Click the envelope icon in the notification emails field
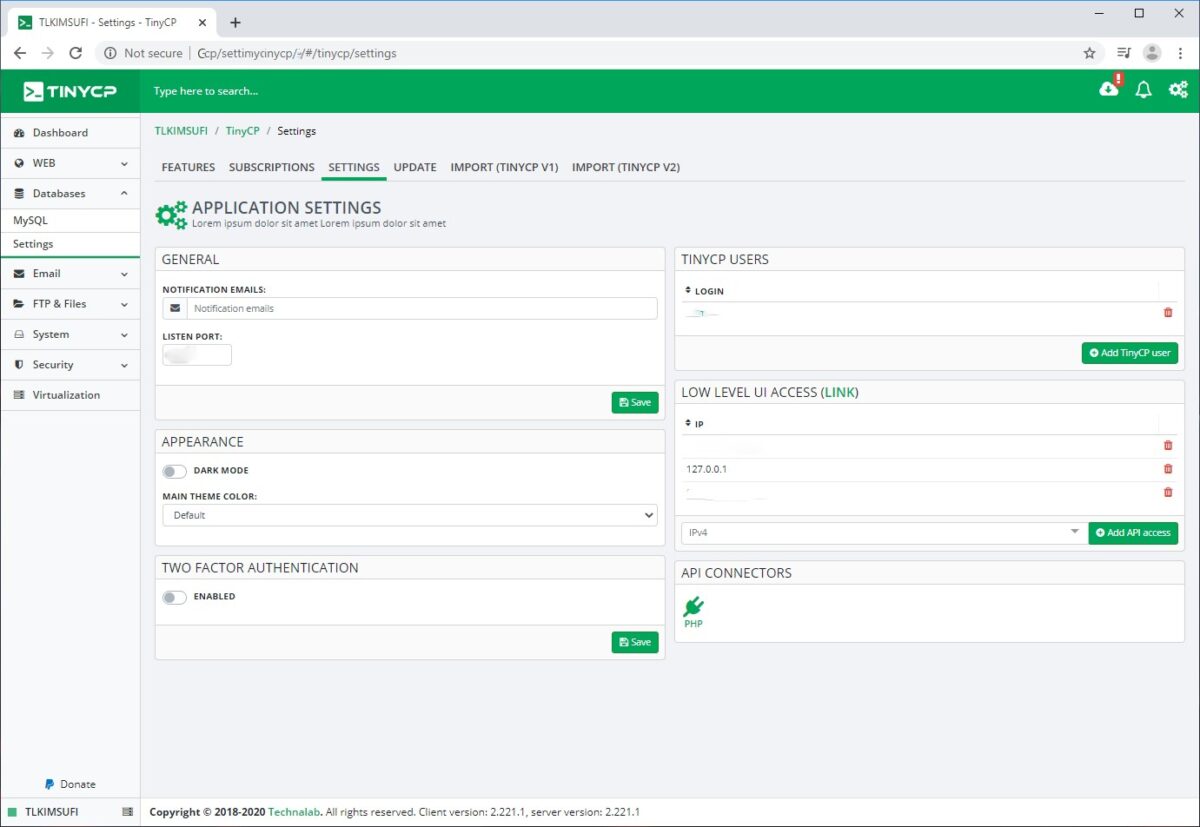The image size is (1200, 827). [175, 308]
